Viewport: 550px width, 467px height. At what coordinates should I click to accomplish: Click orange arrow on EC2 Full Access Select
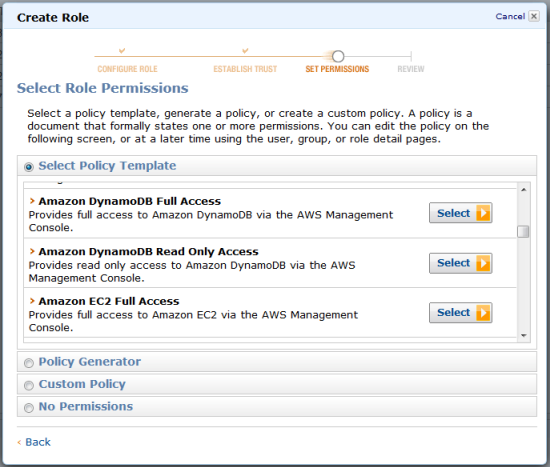(x=483, y=313)
